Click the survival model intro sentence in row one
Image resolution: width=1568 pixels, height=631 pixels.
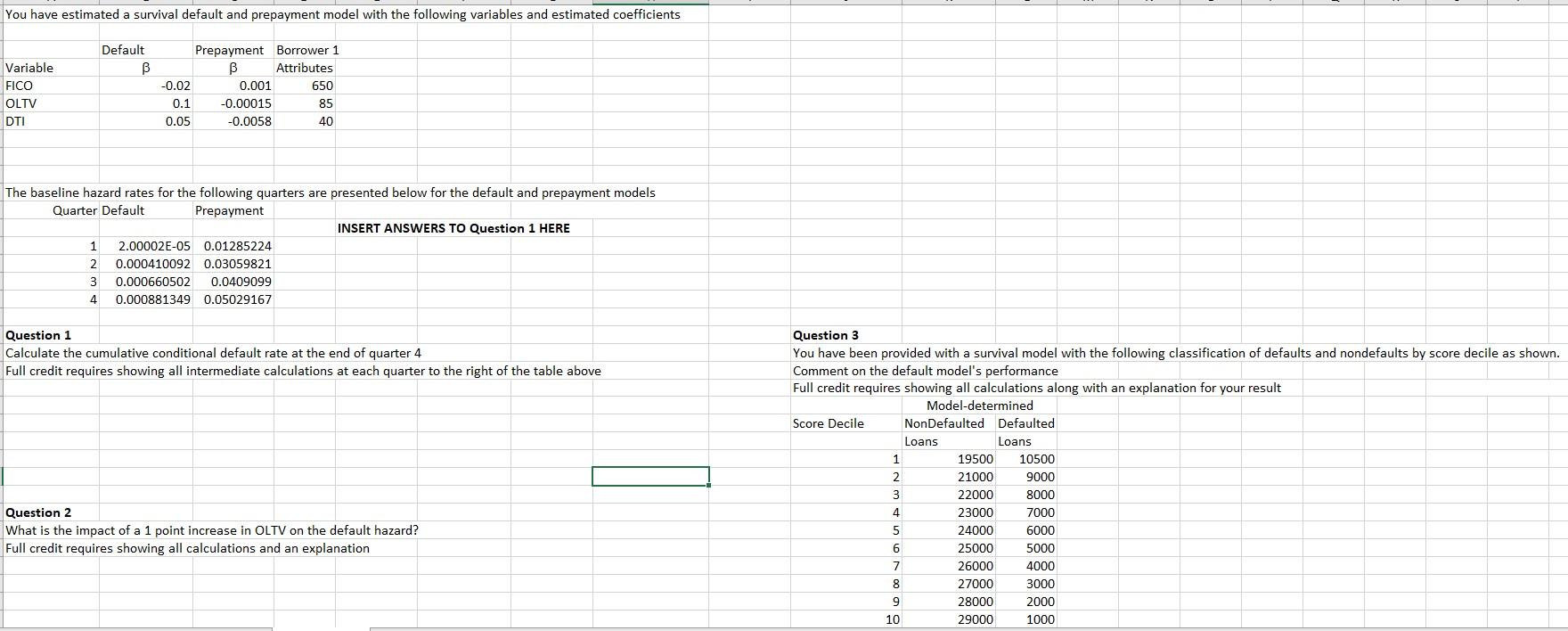pyautogui.click(x=343, y=14)
